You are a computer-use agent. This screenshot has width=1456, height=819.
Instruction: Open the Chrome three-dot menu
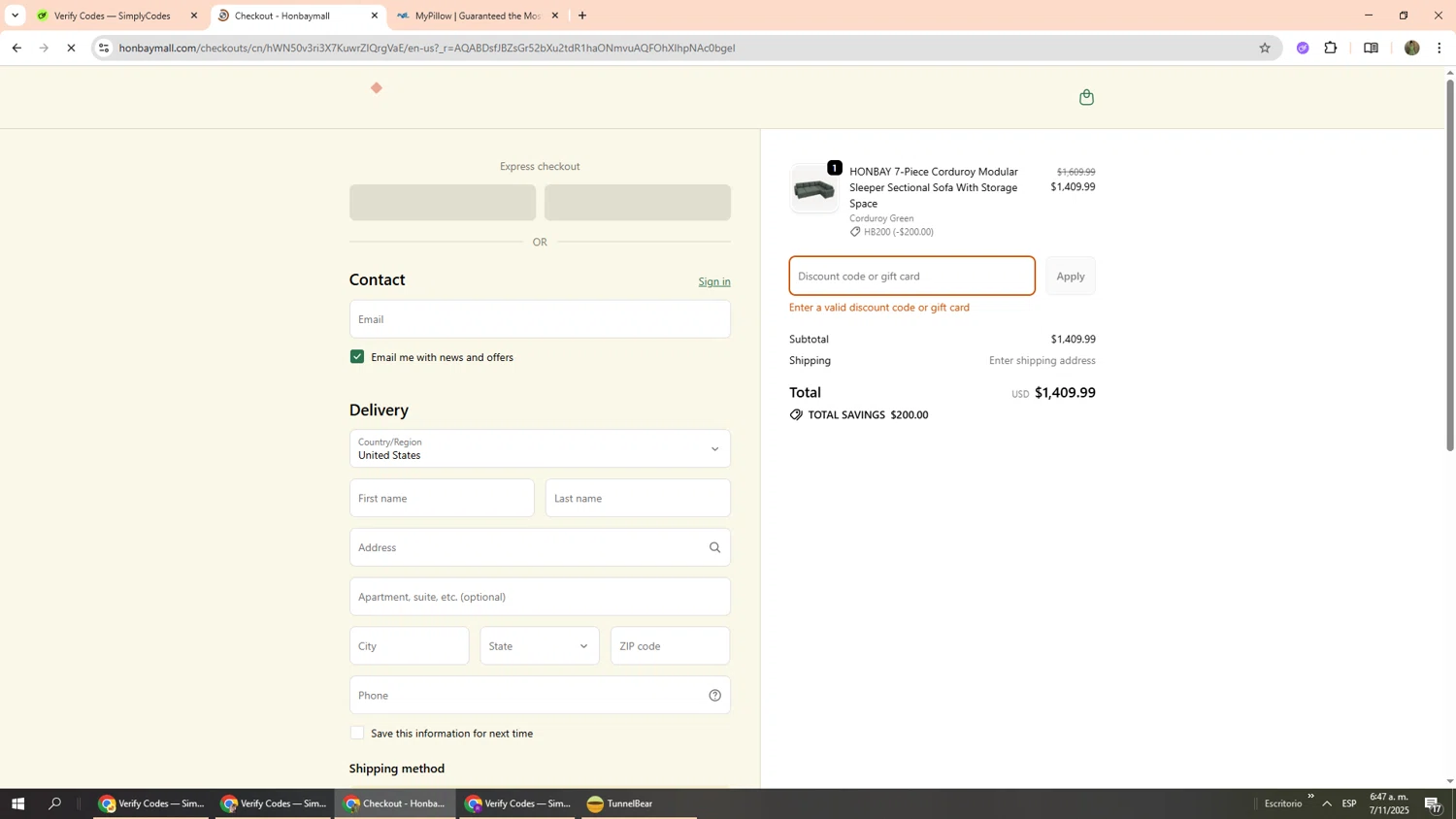tap(1439, 48)
